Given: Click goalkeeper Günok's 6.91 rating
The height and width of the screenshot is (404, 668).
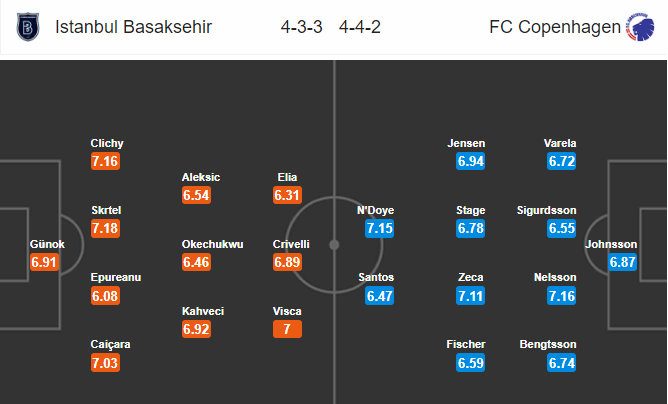Looking at the screenshot, I should 44,262.
